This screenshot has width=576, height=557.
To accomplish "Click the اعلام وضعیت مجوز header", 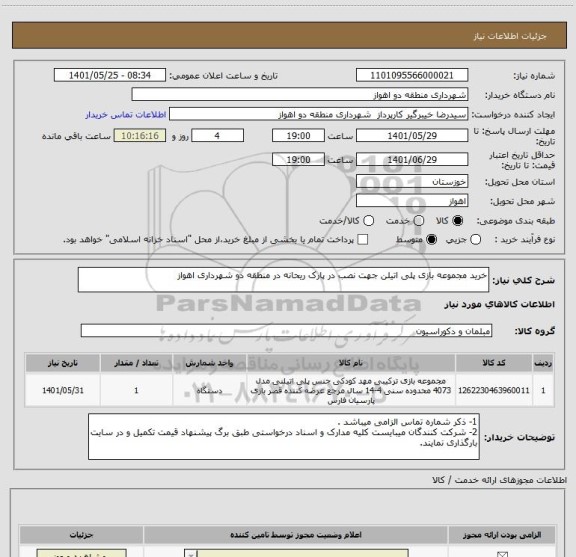I will pos(296,535).
